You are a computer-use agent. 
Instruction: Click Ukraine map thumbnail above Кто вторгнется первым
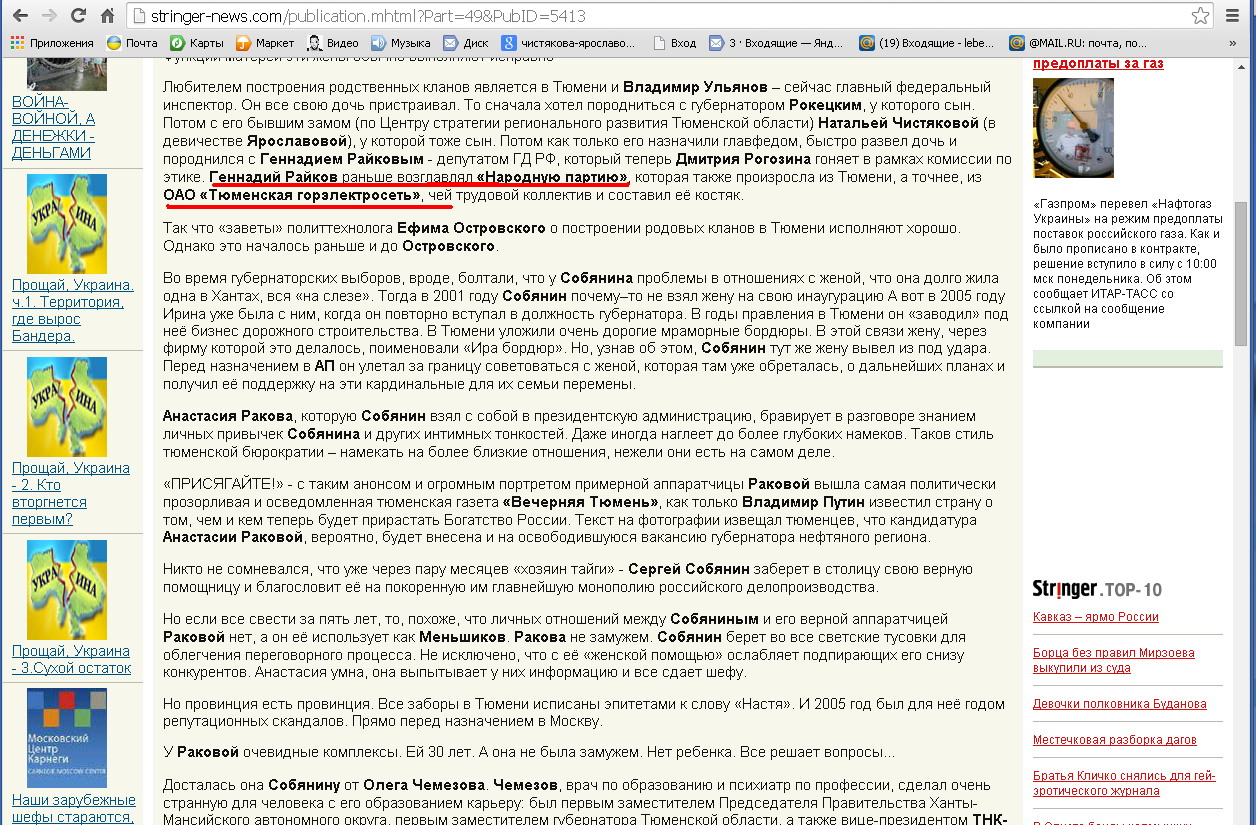(67, 407)
